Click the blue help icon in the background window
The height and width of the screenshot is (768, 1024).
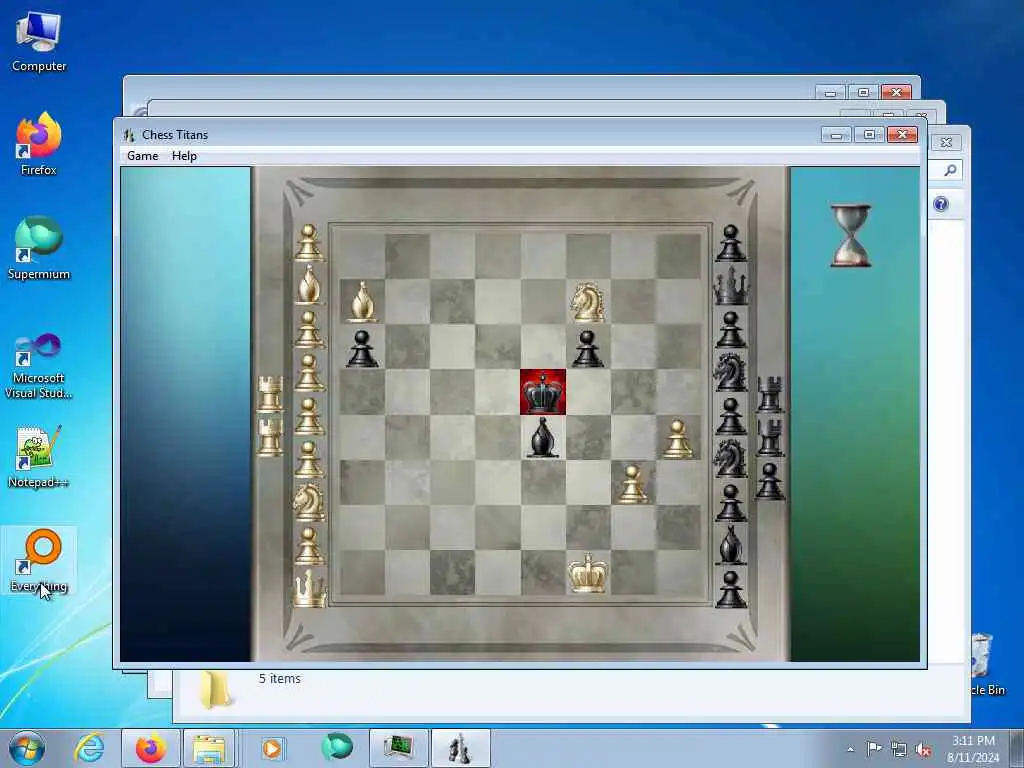940,204
